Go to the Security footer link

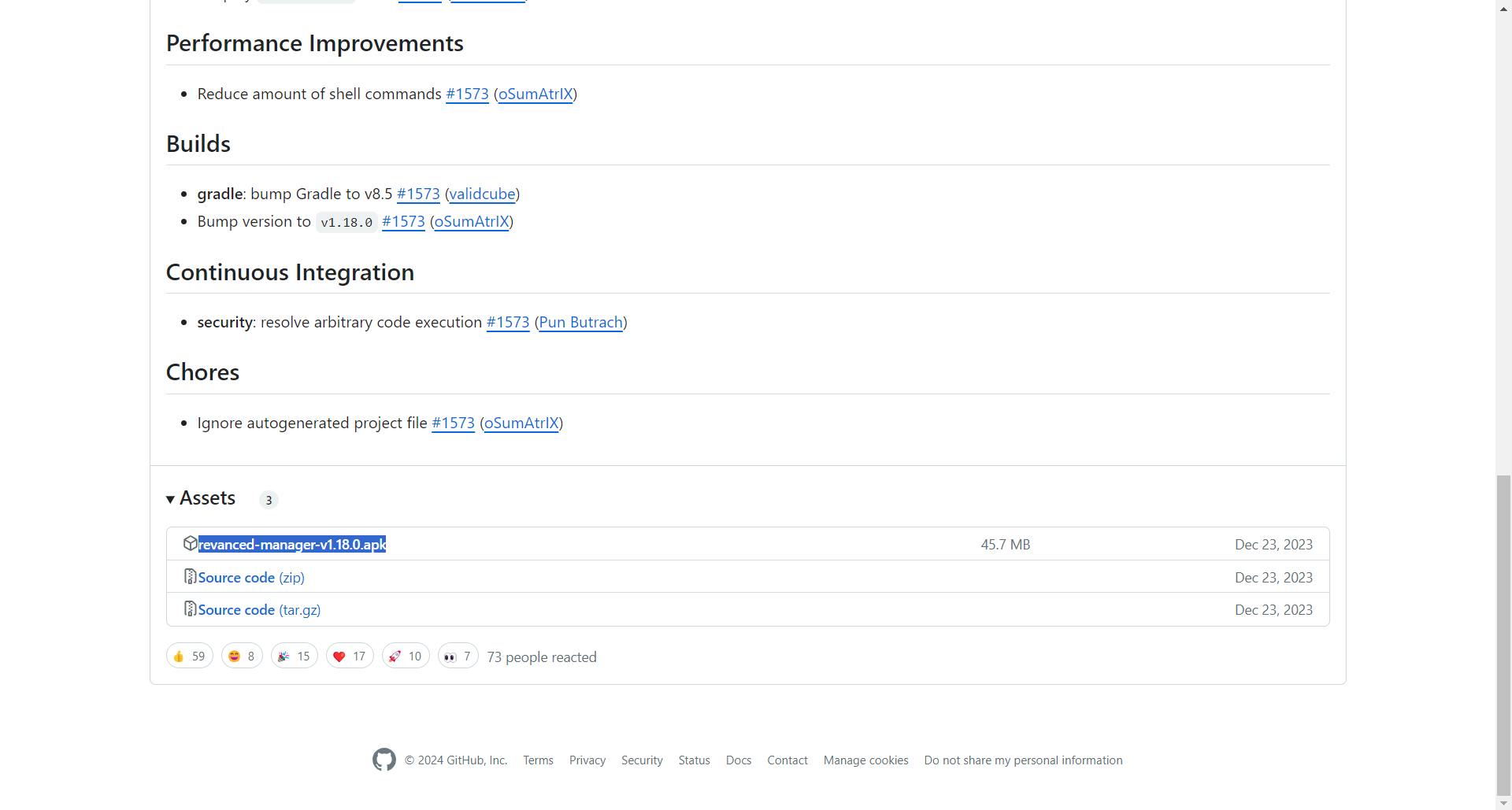(x=642, y=760)
